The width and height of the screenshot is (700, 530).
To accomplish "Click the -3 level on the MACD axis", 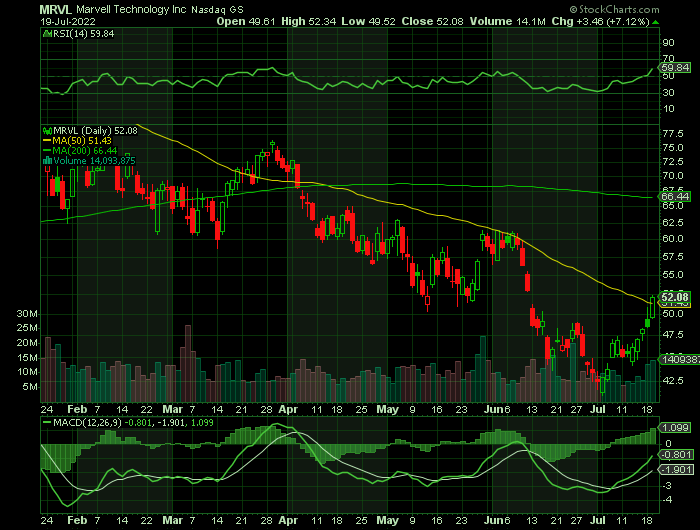I will tap(666, 486).
